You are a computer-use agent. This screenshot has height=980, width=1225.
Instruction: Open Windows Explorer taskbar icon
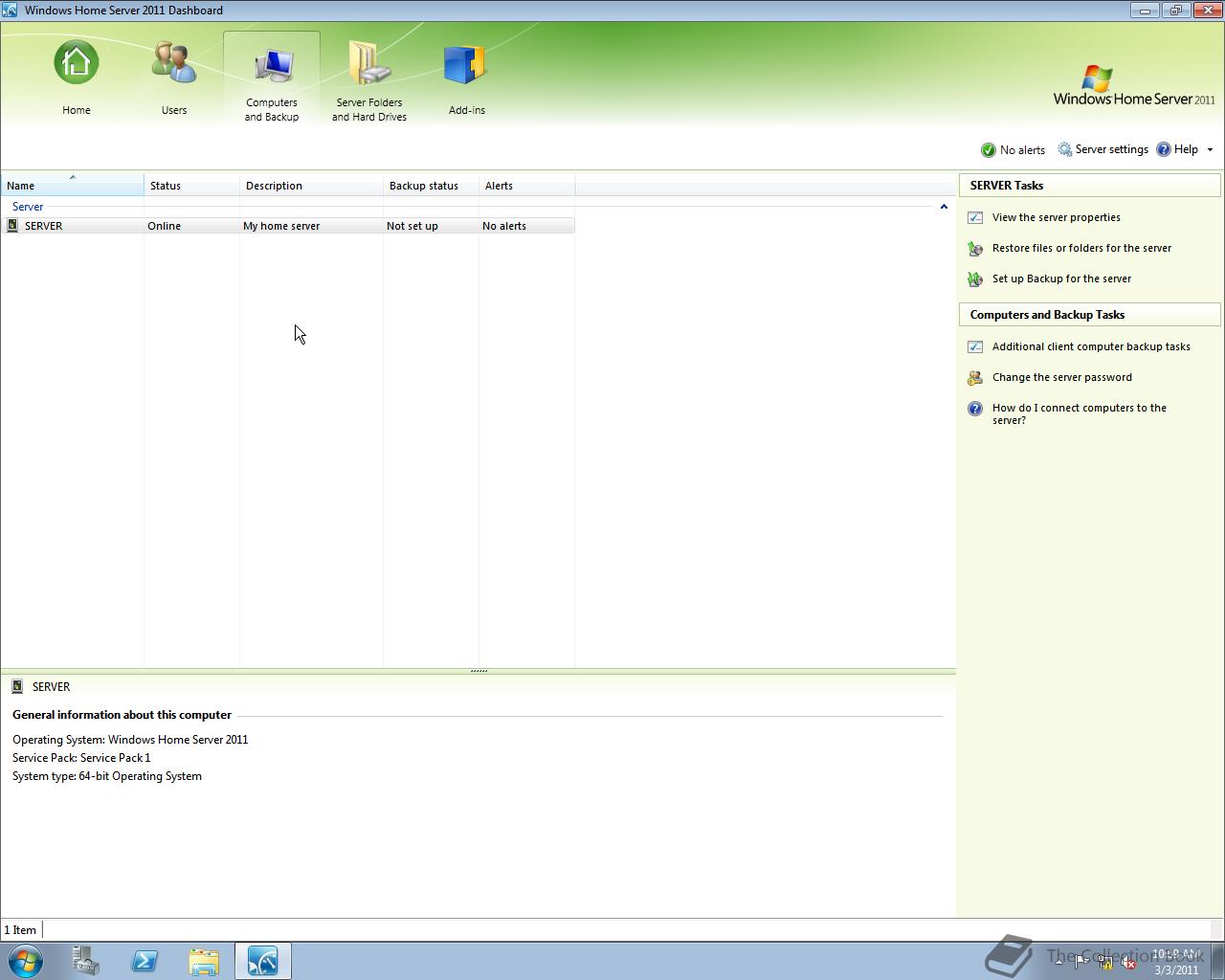(x=204, y=961)
